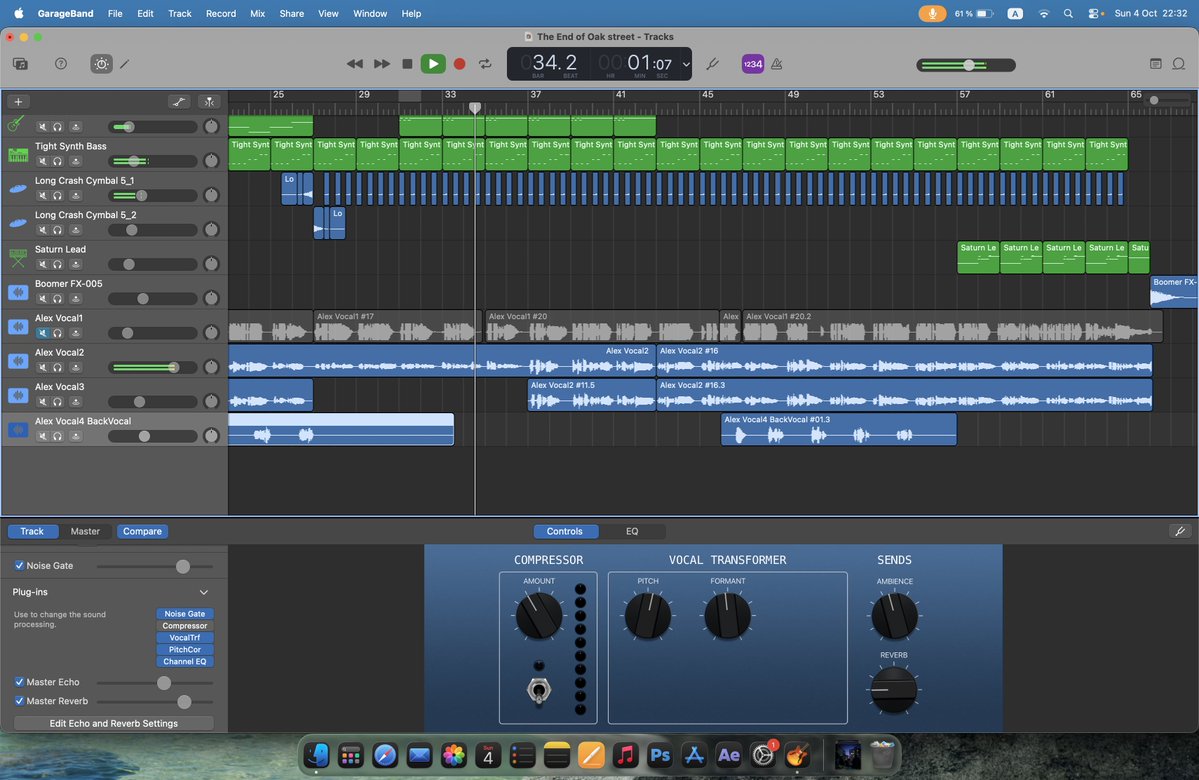This screenshot has width=1199, height=780.
Task: Switch to the Master tab
Action: click(x=85, y=531)
